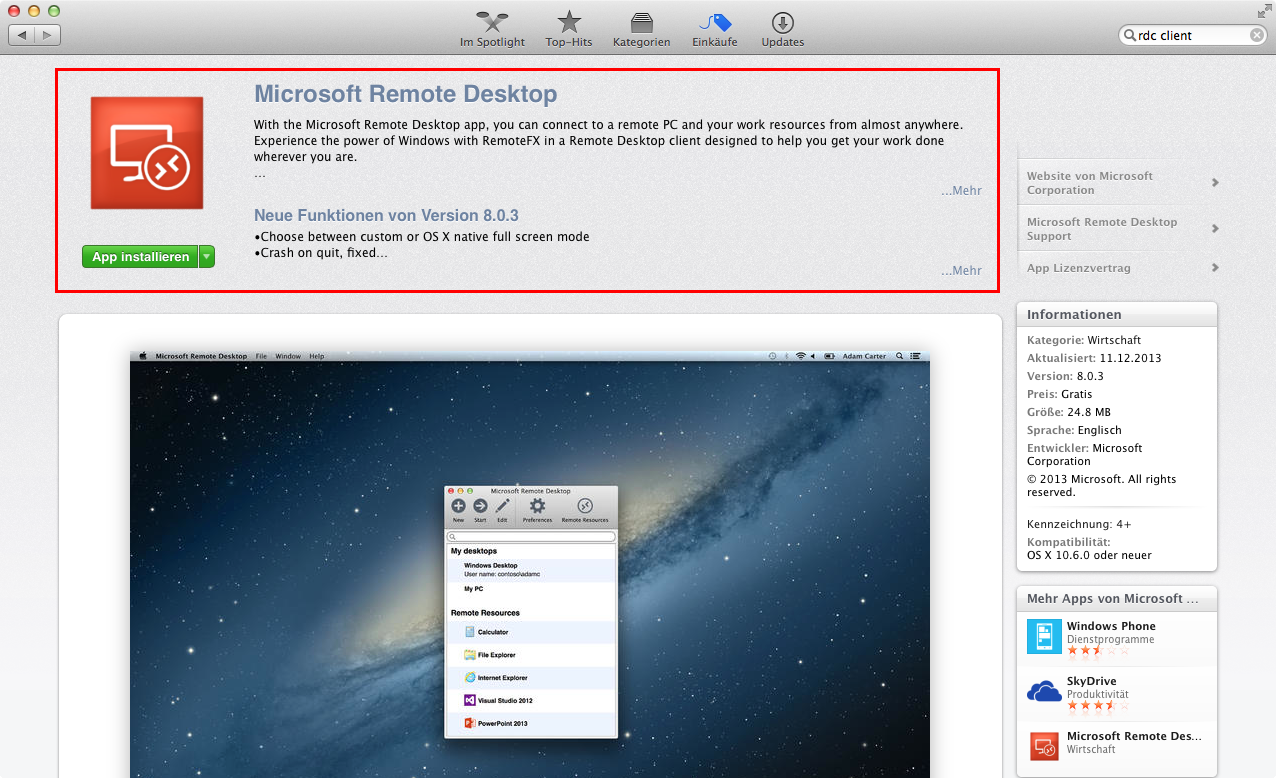The width and height of the screenshot is (1276, 778).
Task: Click the Microsoft Remote Desktop title heading
Action: coord(405,94)
